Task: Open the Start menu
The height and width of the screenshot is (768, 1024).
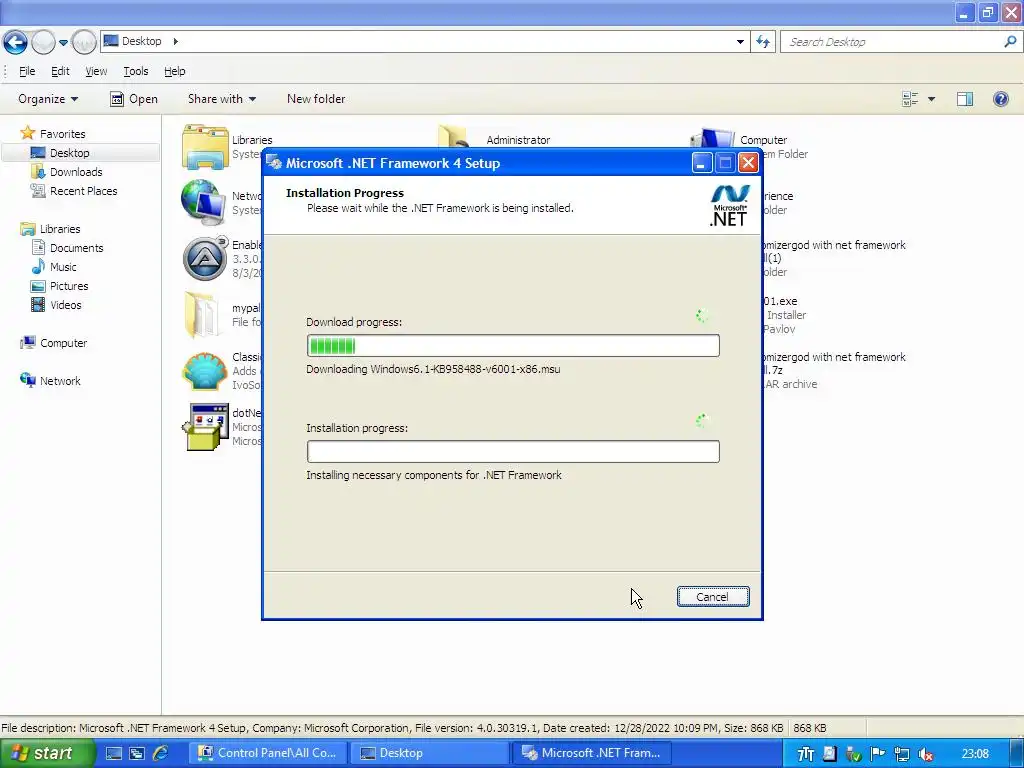Action: (47, 753)
